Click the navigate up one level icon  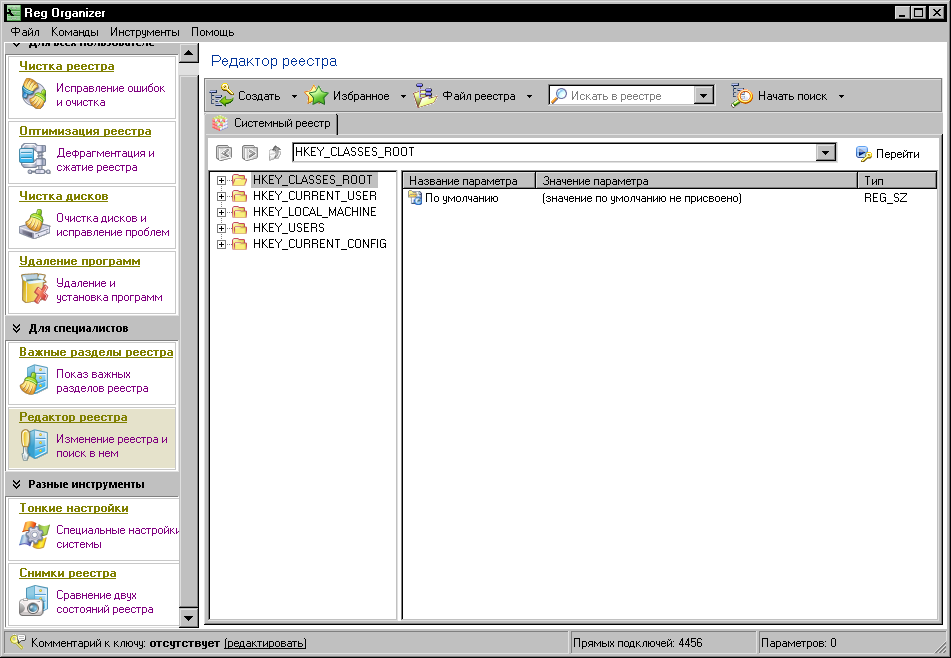click(275, 153)
